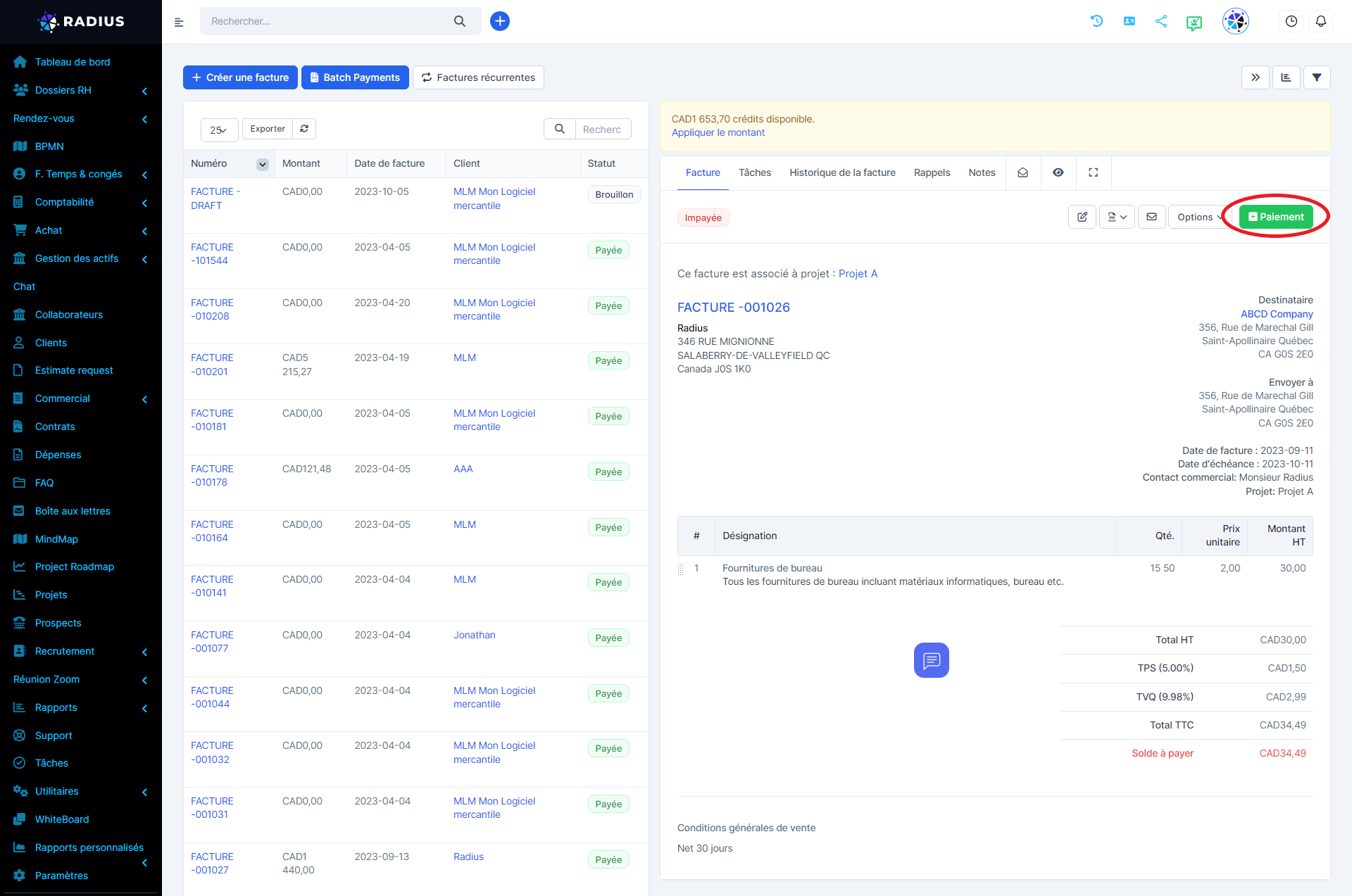The height and width of the screenshot is (896, 1352).
Task: Open the Projet A link
Action: click(x=858, y=274)
